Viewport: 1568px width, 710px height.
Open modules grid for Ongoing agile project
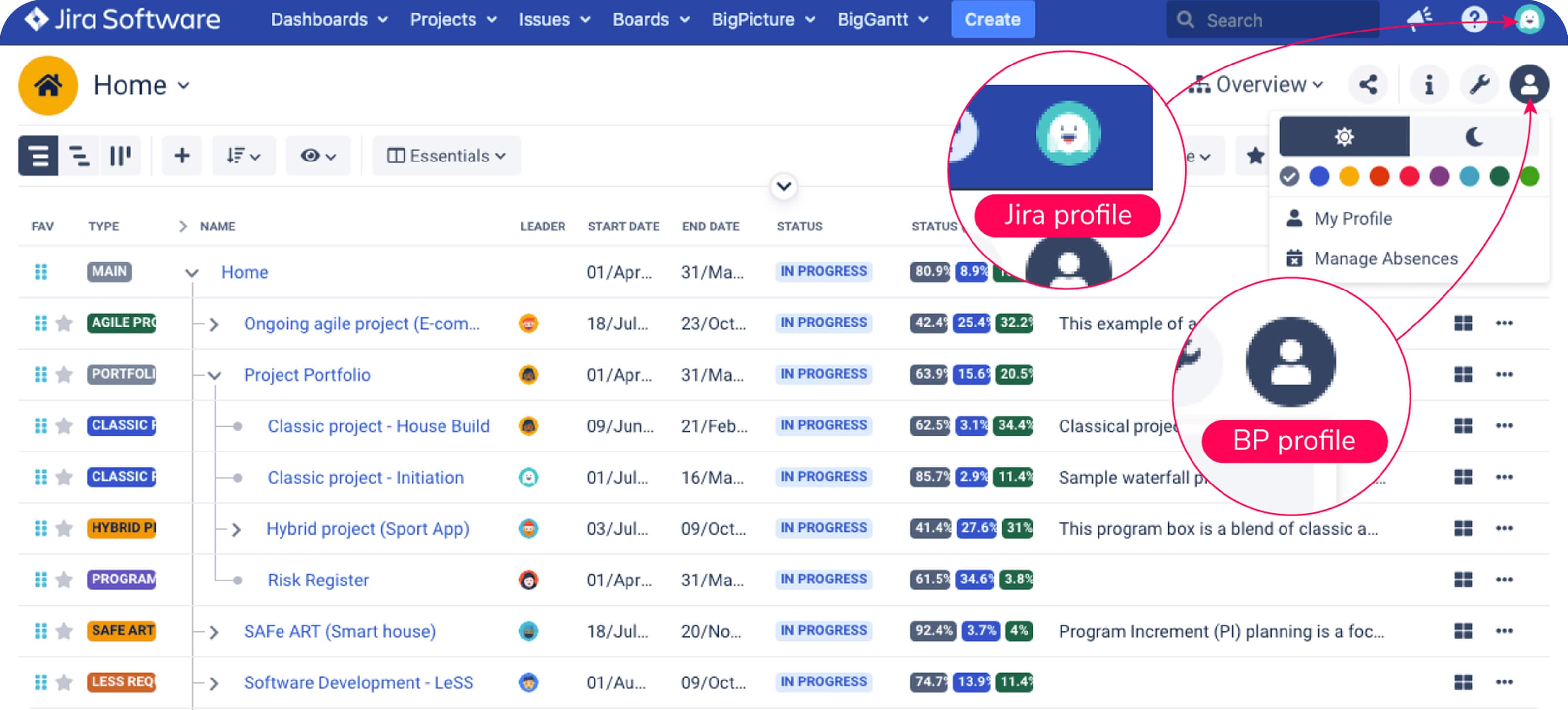(1463, 323)
